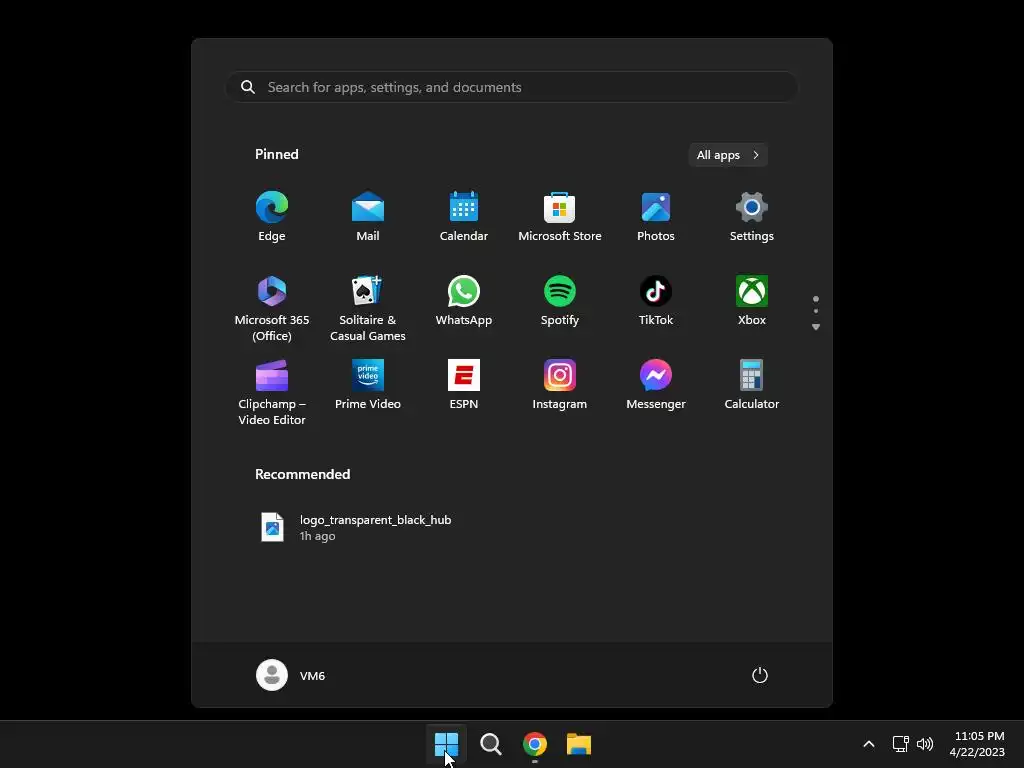Show All apps list
1024x768 pixels.
pyautogui.click(x=728, y=155)
